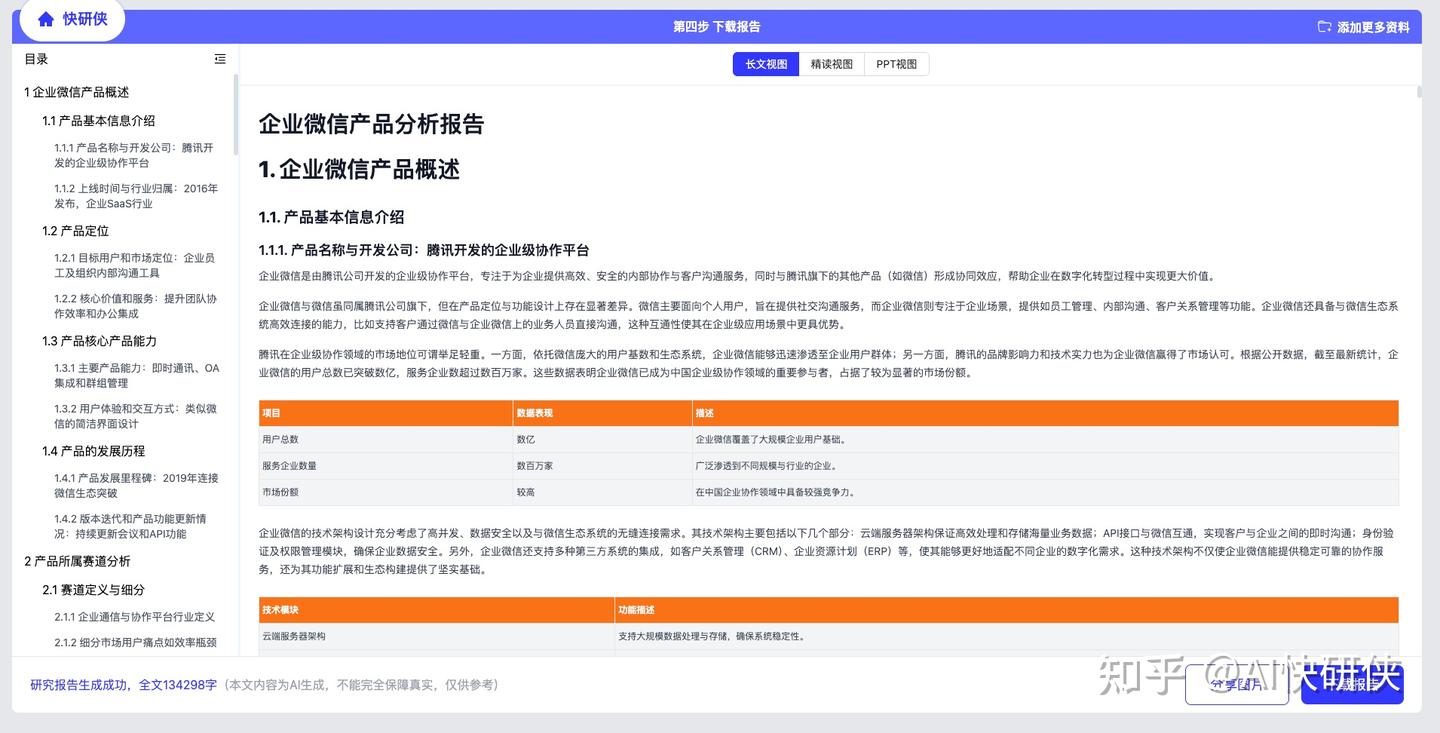Click the 数亿 table cell

(x=603, y=439)
